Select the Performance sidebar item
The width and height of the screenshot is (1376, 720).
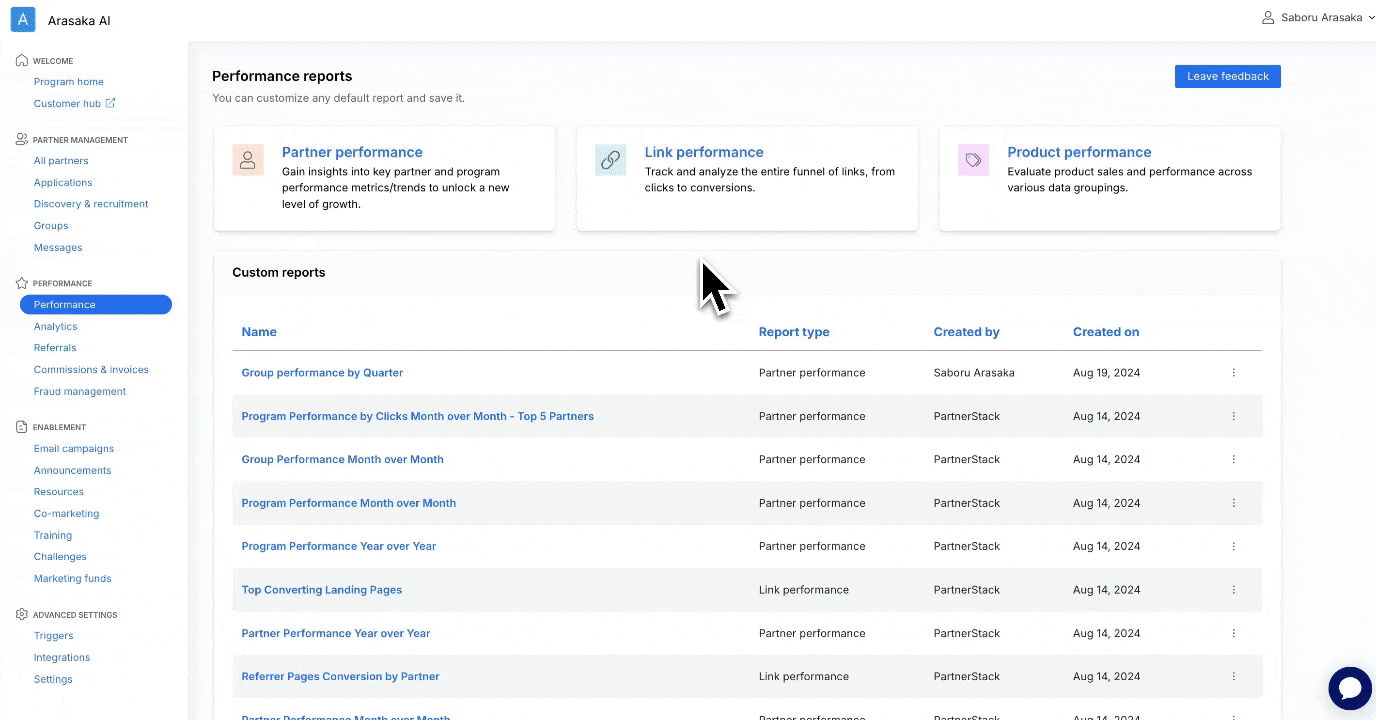96,305
